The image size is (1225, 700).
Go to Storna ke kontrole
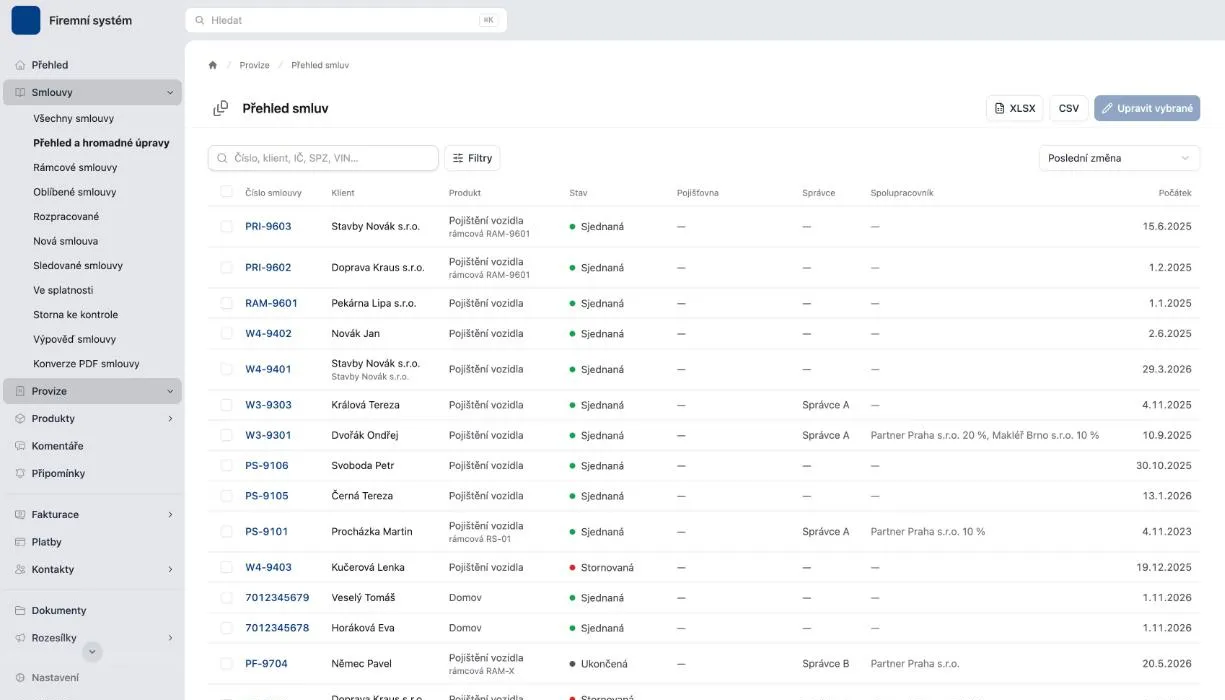pos(75,314)
